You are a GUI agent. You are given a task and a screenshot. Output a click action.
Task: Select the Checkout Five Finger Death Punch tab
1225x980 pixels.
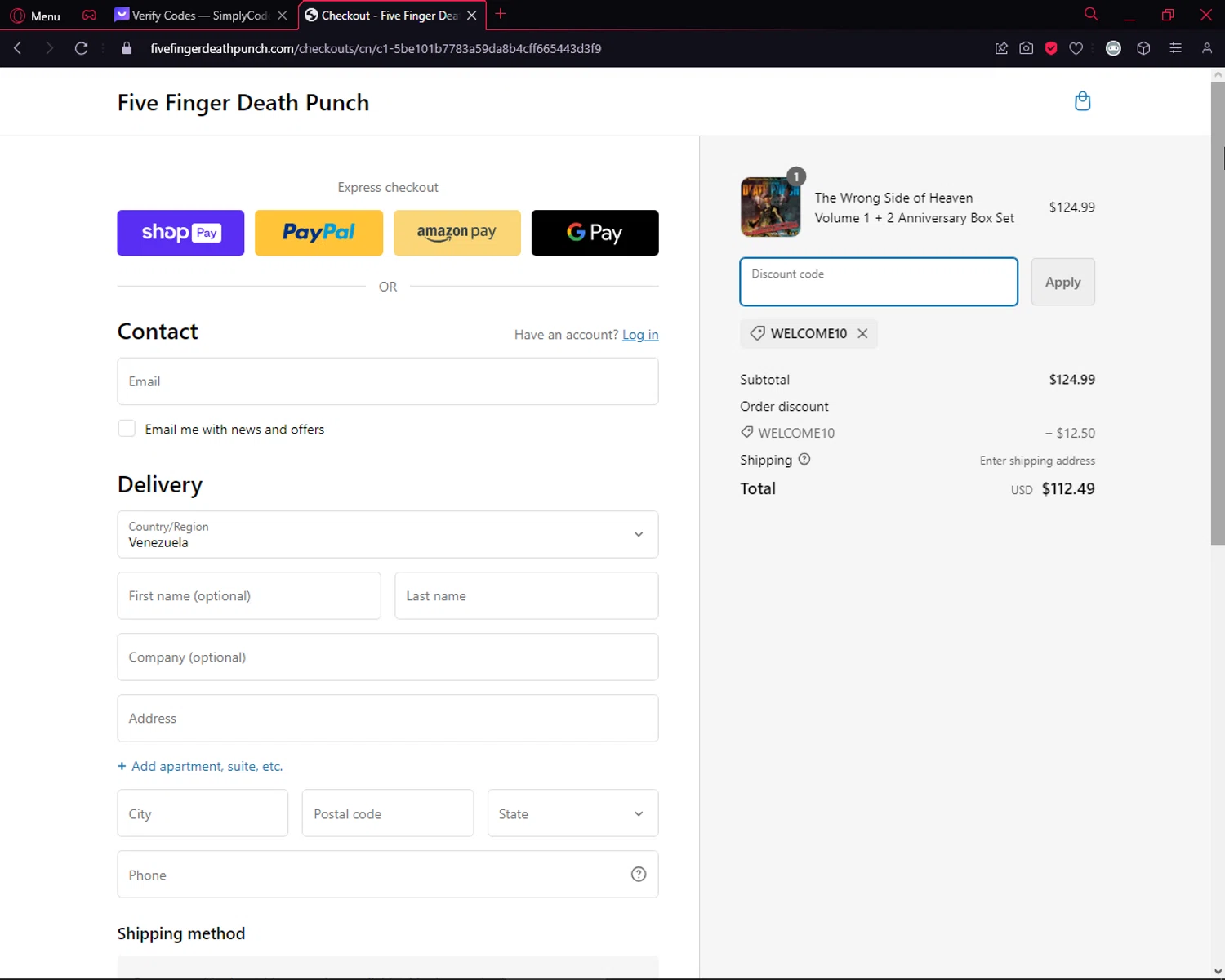(382, 16)
